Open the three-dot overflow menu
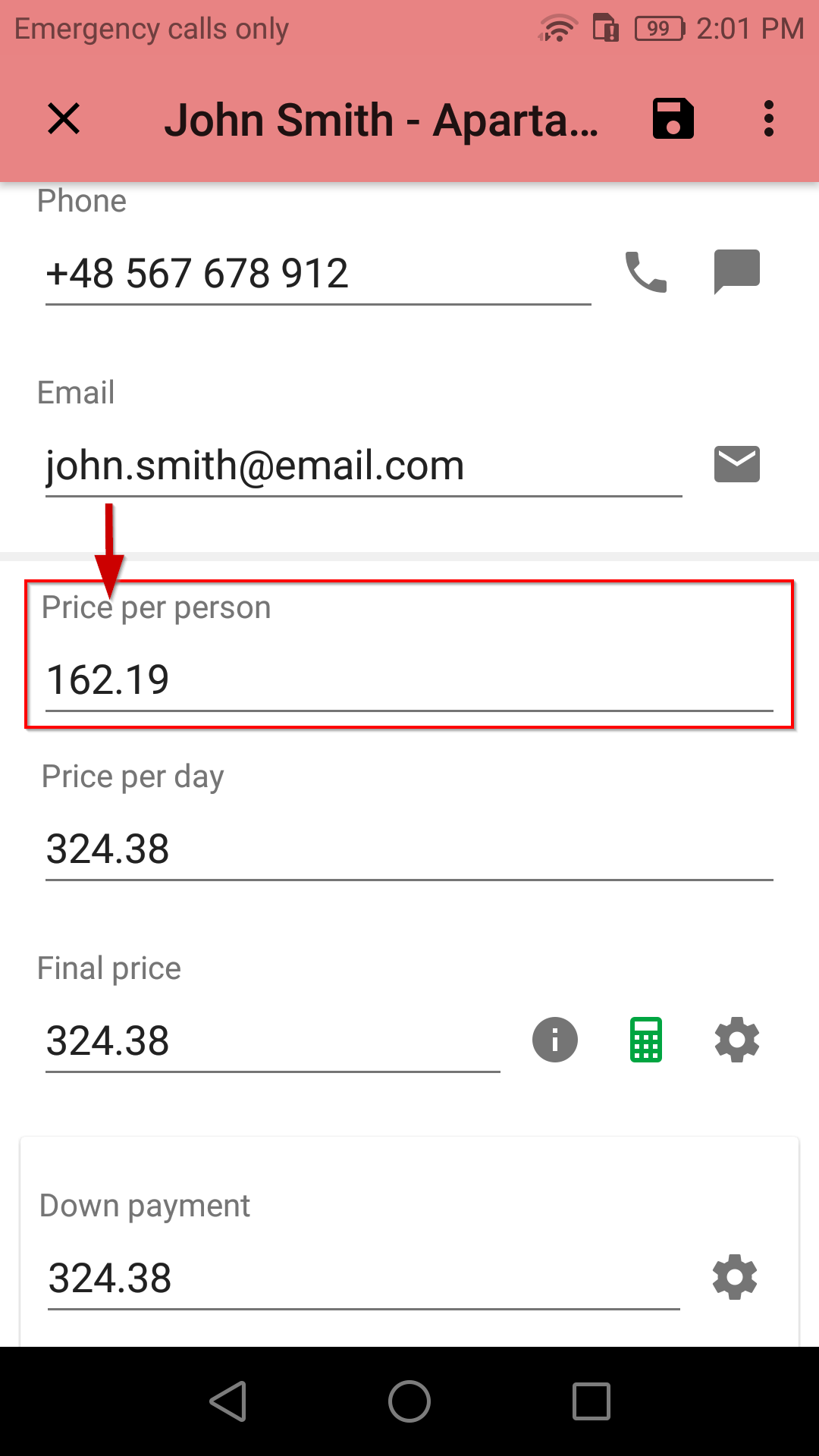819x1456 pixels. pyautogui.click(x=769, y=119)
